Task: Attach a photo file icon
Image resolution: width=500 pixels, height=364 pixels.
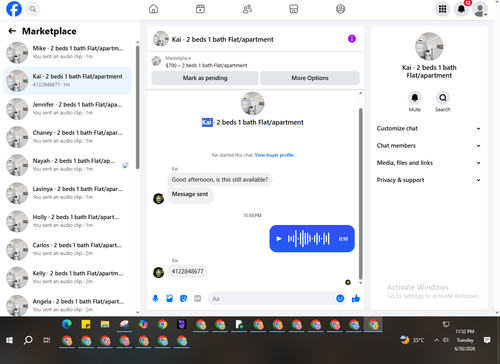Action: point(169,298)
